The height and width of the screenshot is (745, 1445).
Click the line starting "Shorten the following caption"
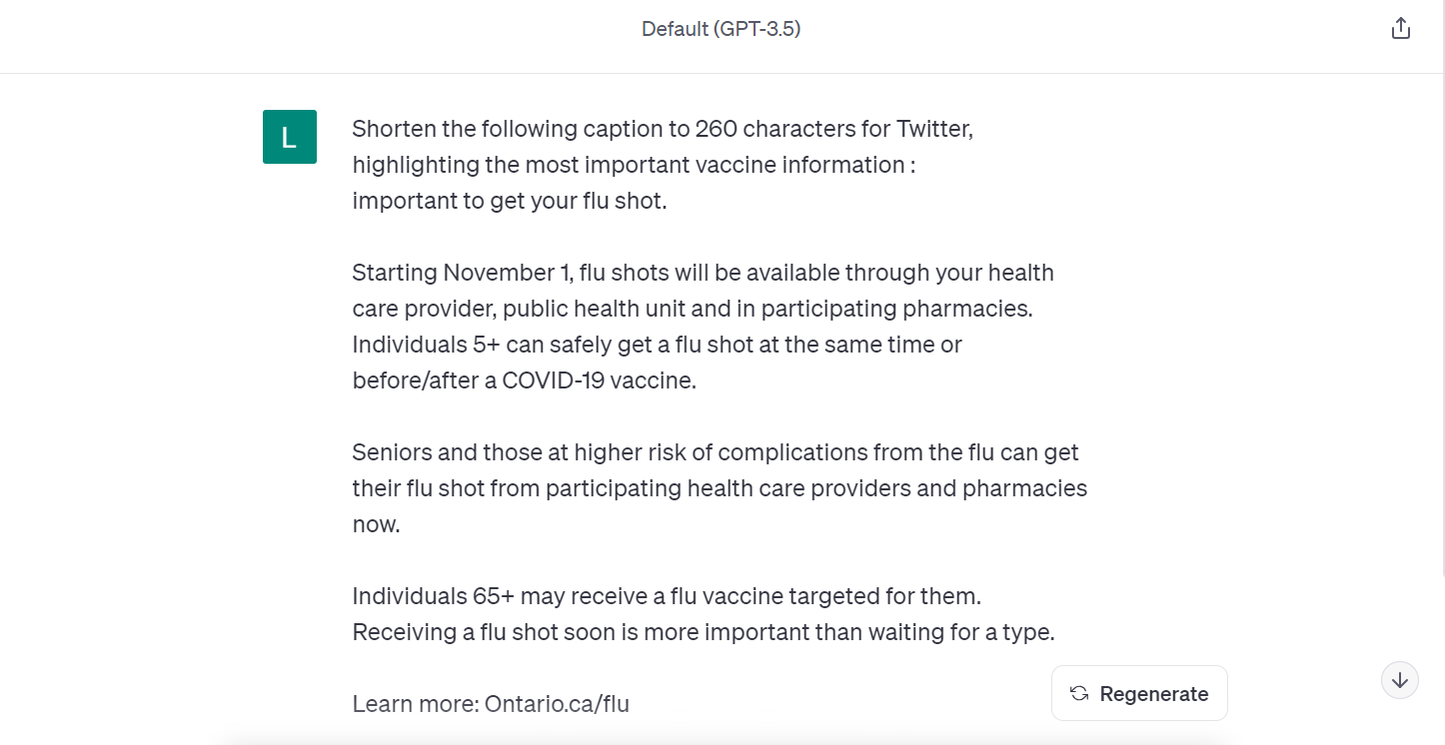[x=663, y=129]
